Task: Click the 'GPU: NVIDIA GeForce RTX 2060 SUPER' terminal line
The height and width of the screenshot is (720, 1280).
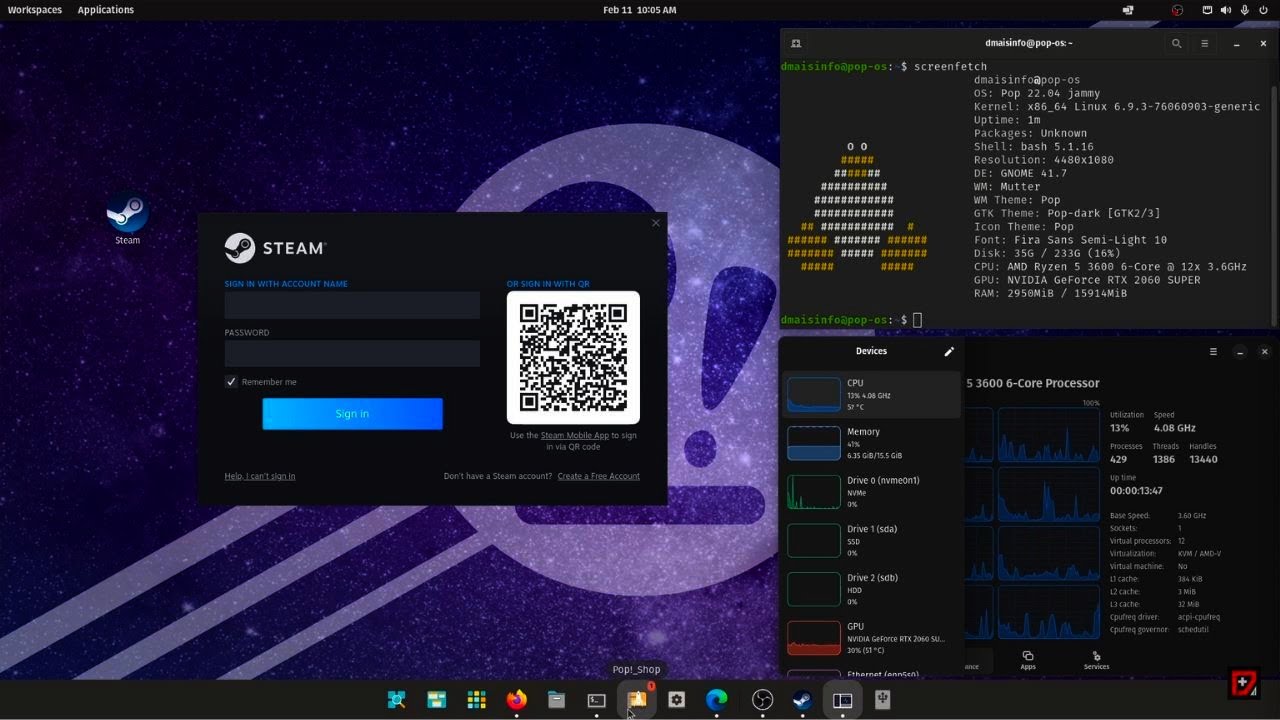Action: (x=1087, y=280)
